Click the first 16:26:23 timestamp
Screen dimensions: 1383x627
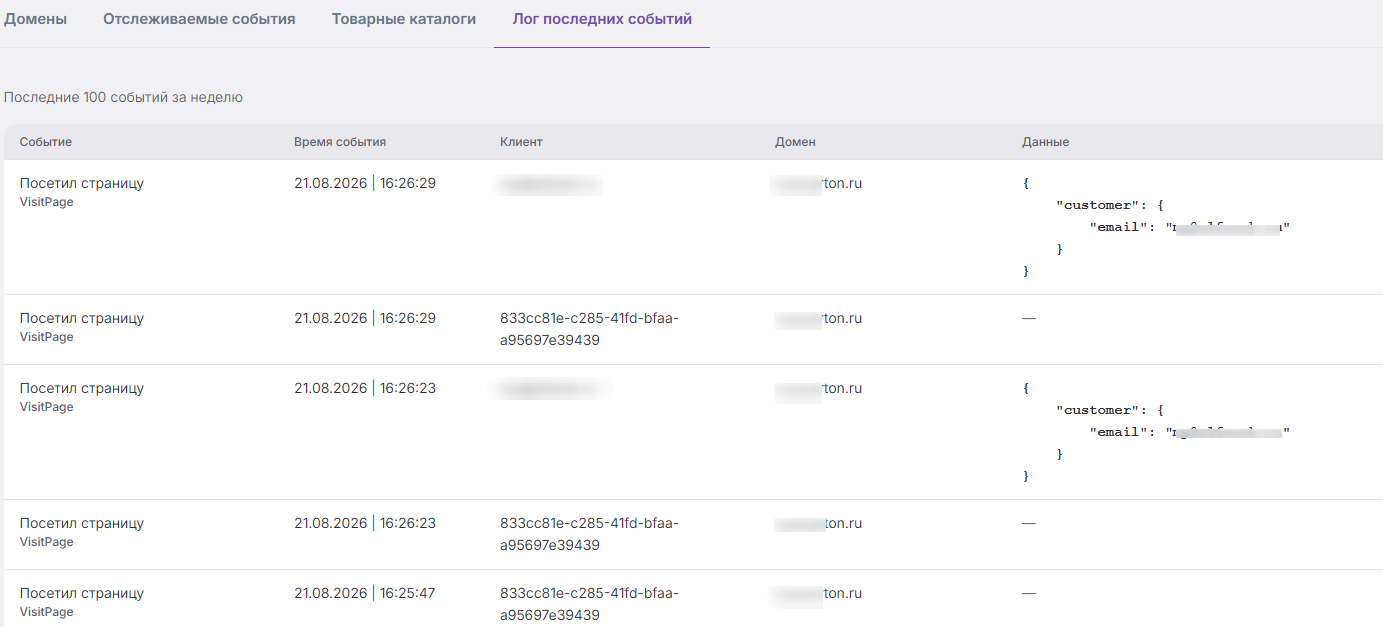(x=365, y=388)
